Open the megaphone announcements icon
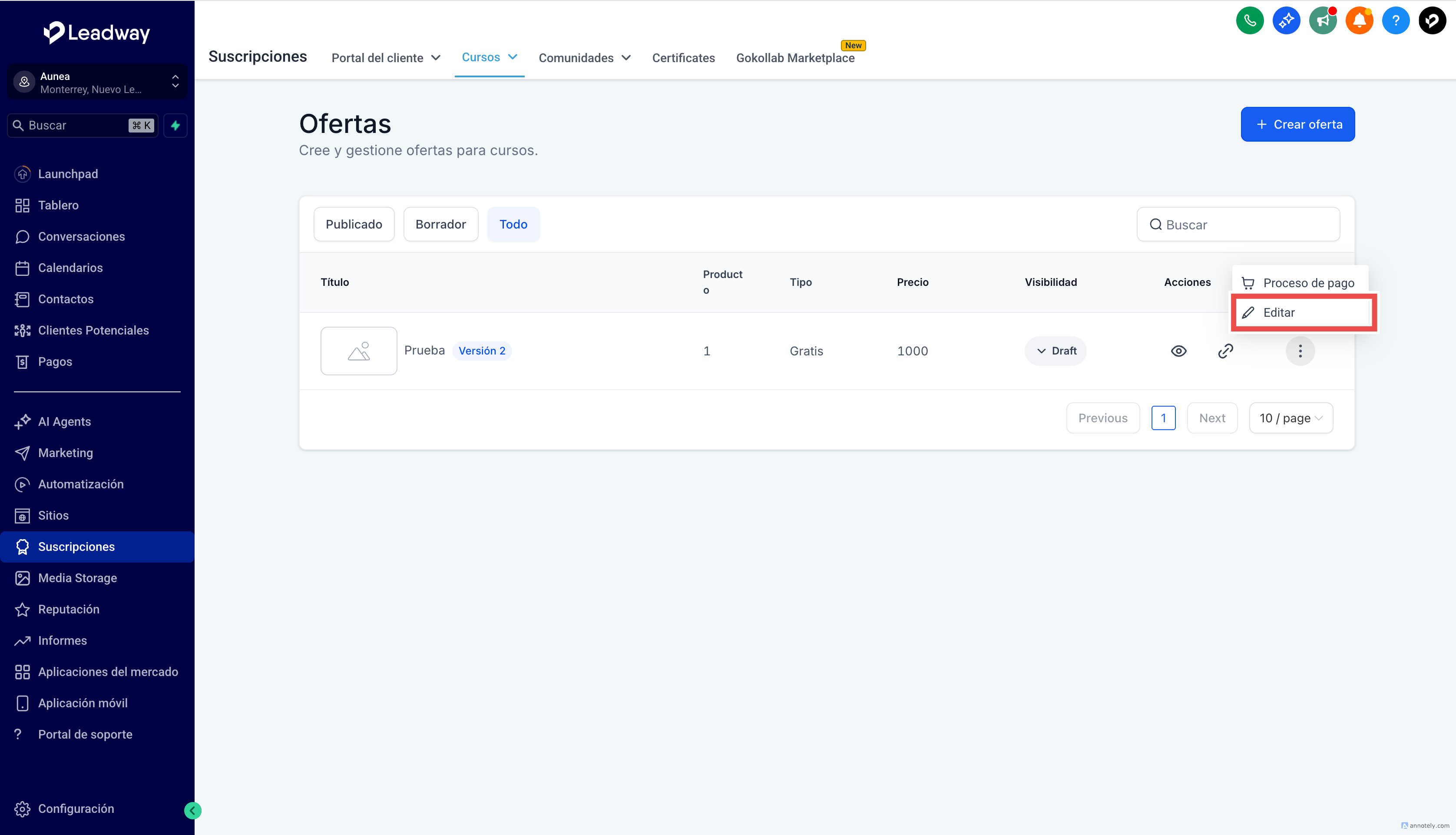 point(1323,21)
